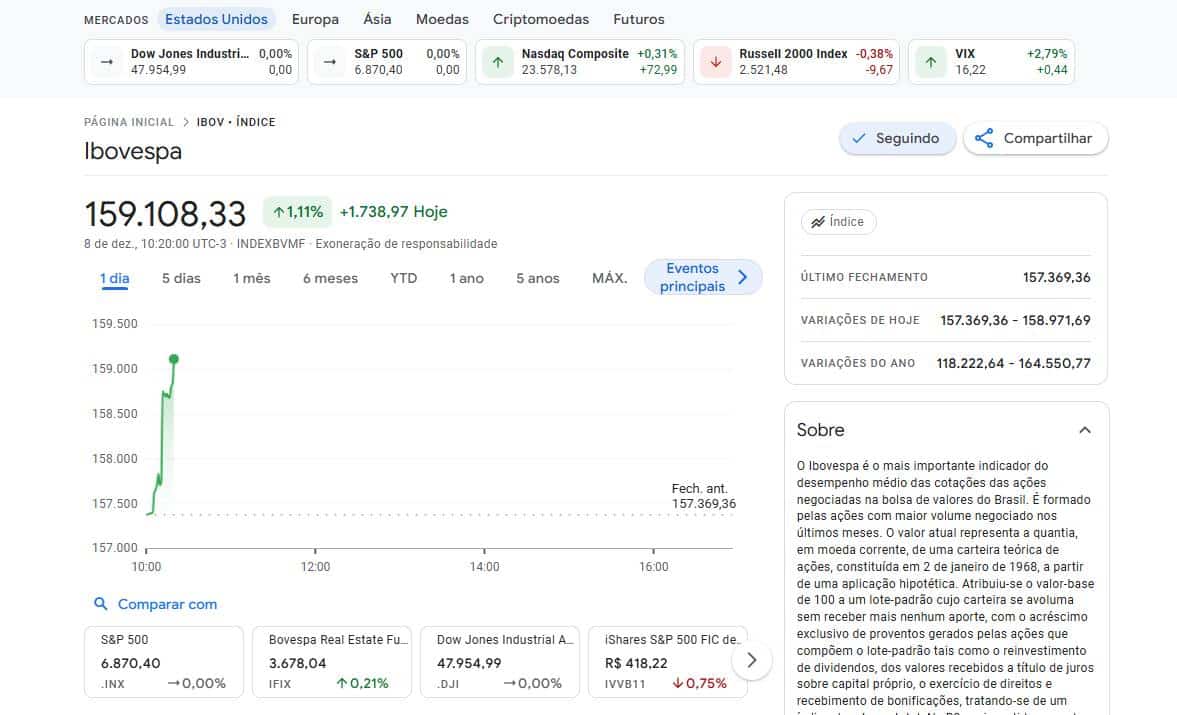Toggle the Seguindo follow button
The image size is (1177, 715).
(897, 138)
